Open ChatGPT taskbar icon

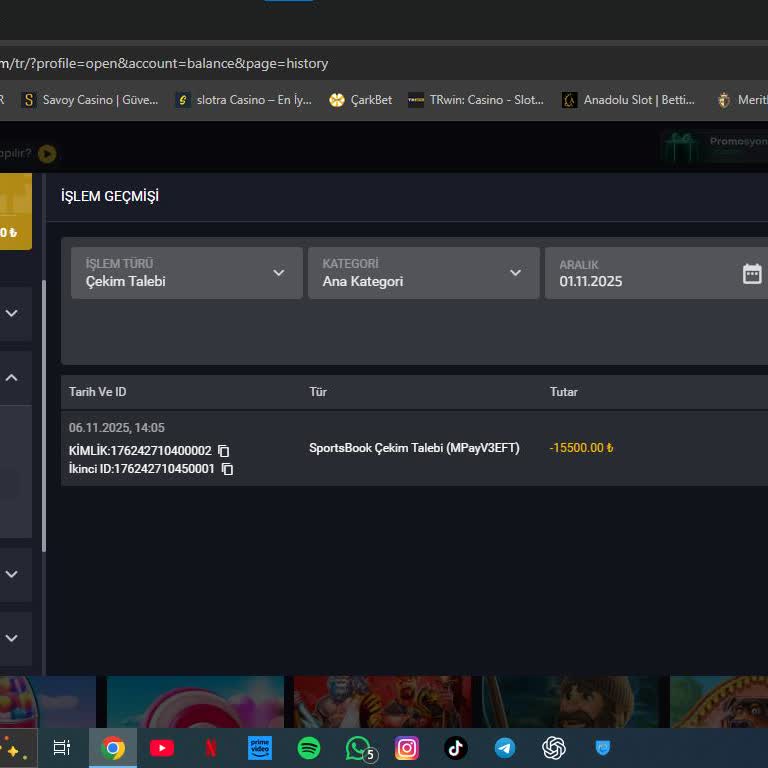coord(554,748)
